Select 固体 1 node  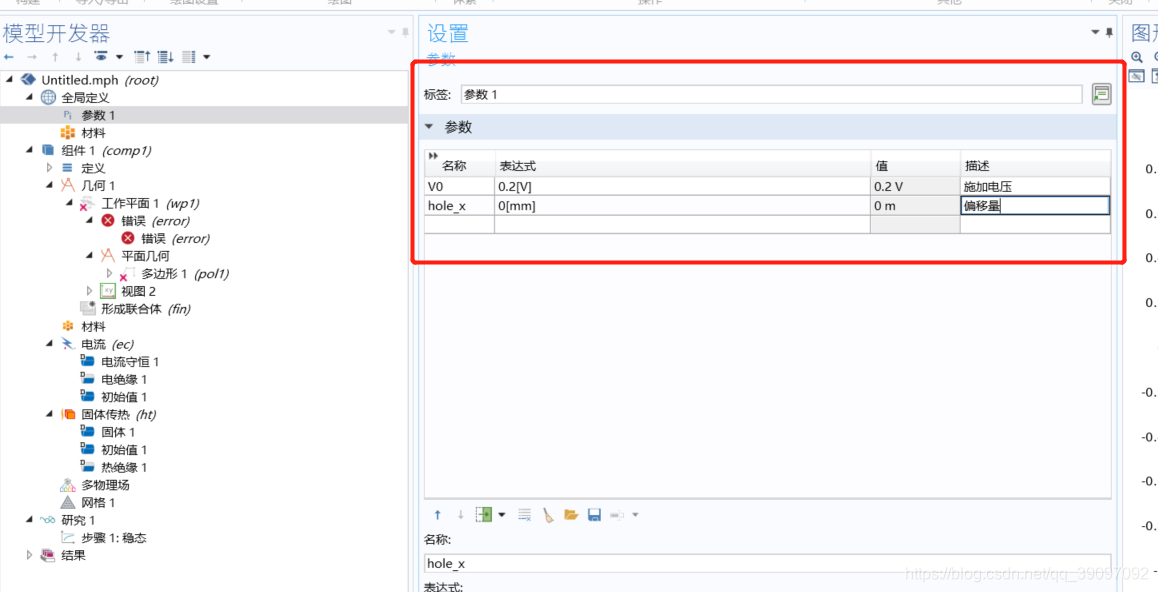pyautogui.click(x=118, y=433)
